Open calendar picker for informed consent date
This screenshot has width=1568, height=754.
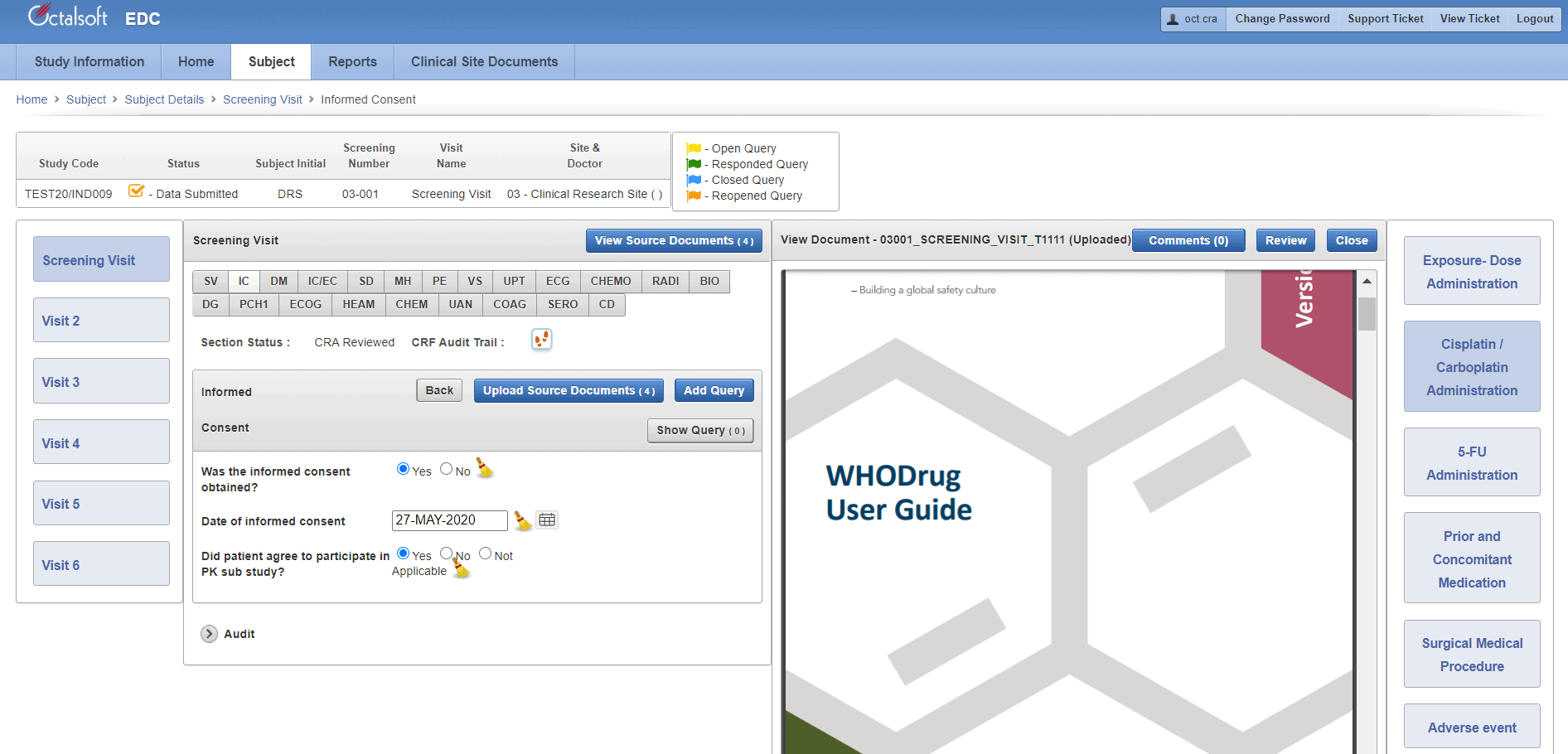point(547,520)
